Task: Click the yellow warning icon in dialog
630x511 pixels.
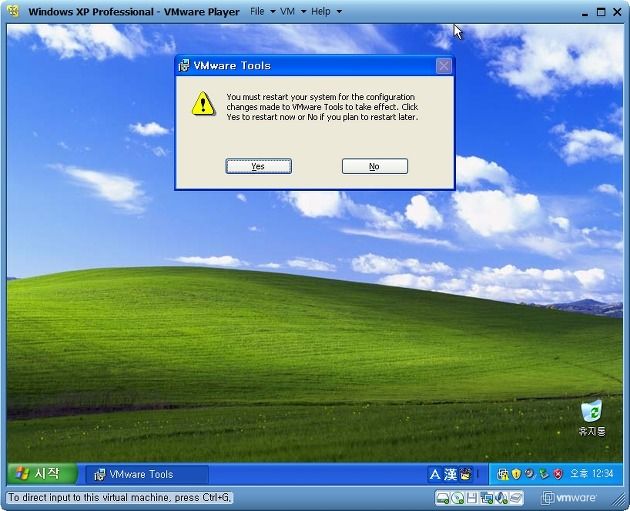Action: coord(203,104)
